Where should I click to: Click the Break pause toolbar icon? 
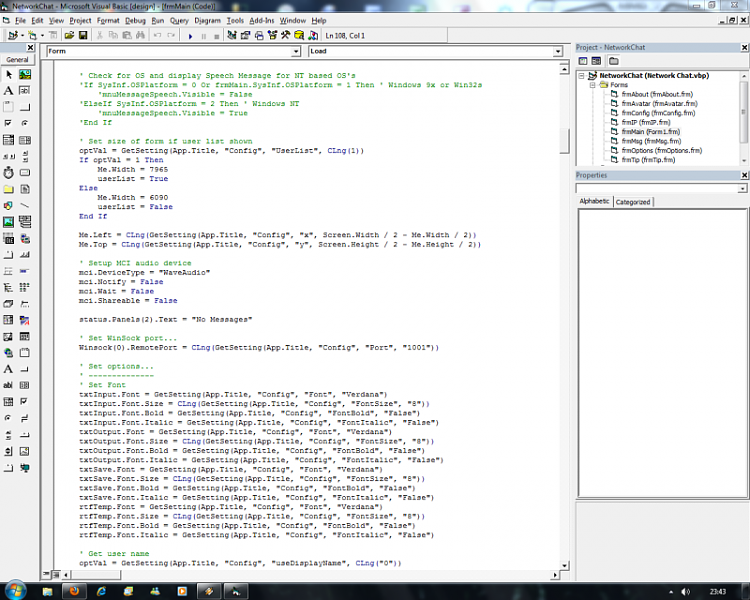coord(204,36)
